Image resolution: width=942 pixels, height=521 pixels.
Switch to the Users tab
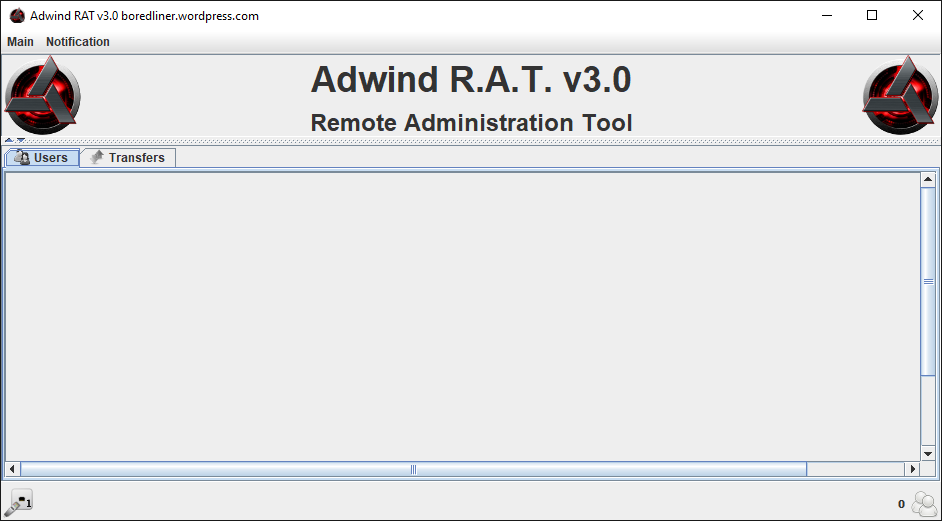pyautogui.click(x=42, y=158)
